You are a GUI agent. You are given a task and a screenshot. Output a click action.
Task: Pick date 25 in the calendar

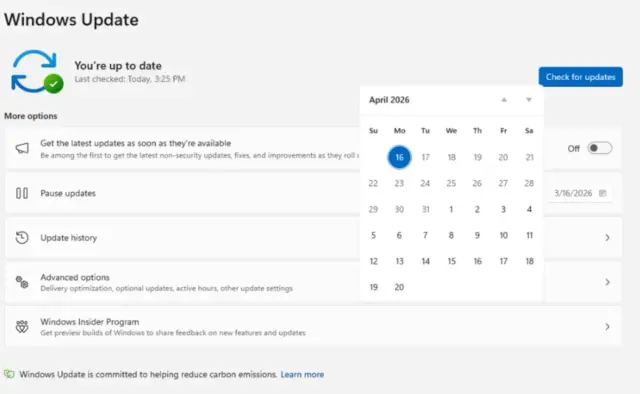tap(451, 183)
